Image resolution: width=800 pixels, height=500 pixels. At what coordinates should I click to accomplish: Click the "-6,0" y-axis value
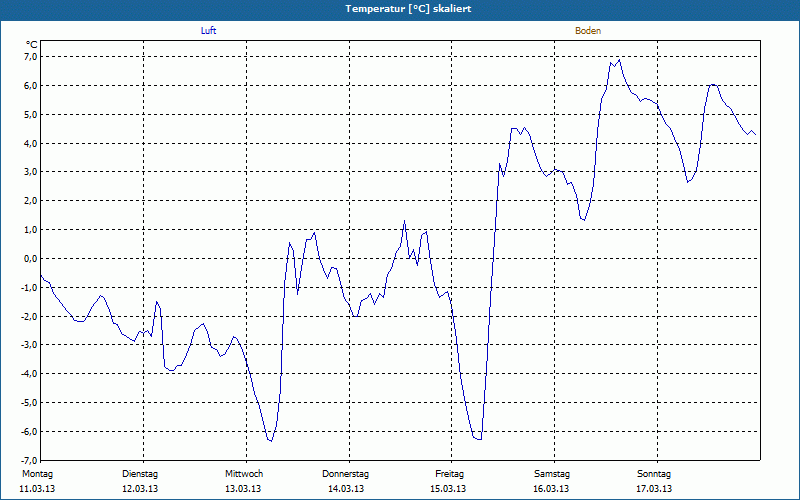(30, 432)
